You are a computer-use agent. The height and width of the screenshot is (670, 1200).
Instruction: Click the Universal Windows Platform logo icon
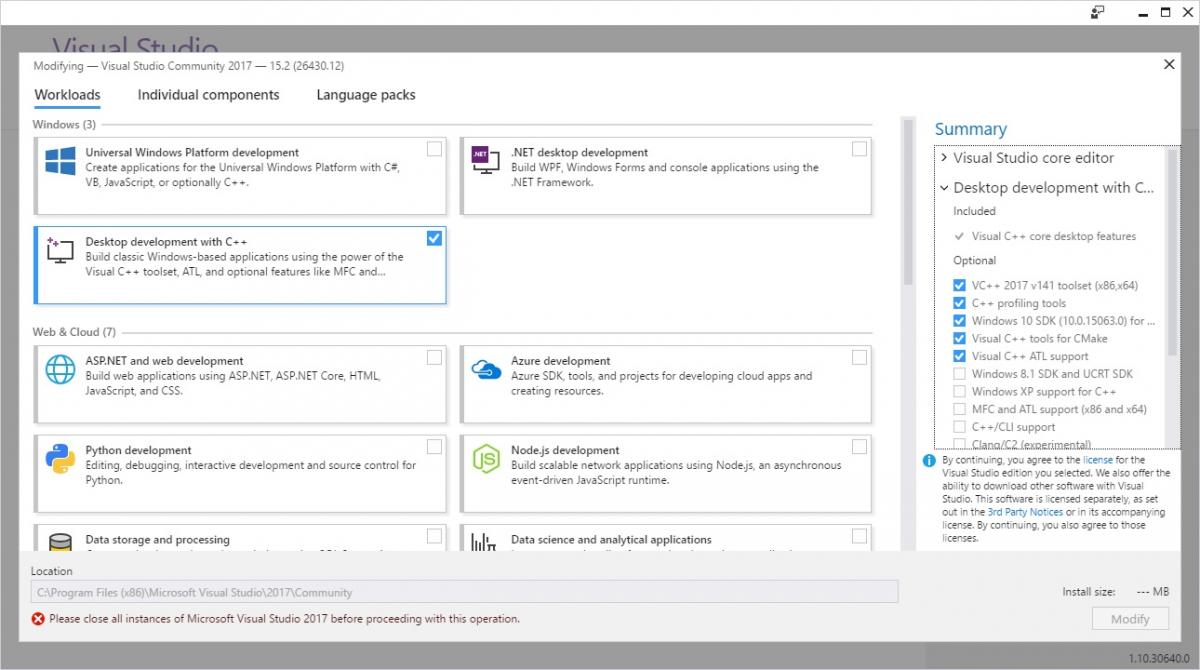tap(60, 161)
